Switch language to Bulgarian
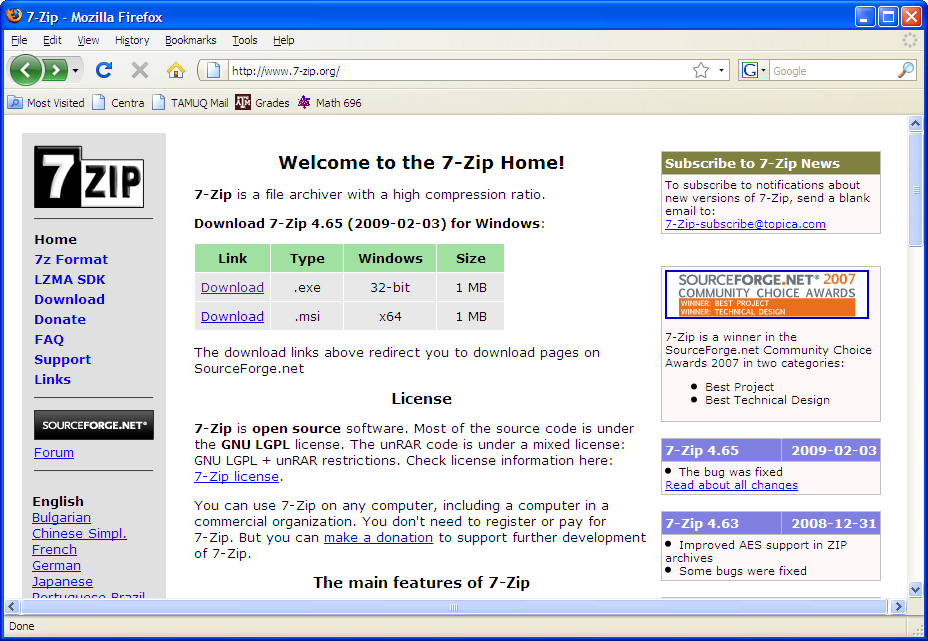Screen dimensions: 928x641 [x=62, y=518]
